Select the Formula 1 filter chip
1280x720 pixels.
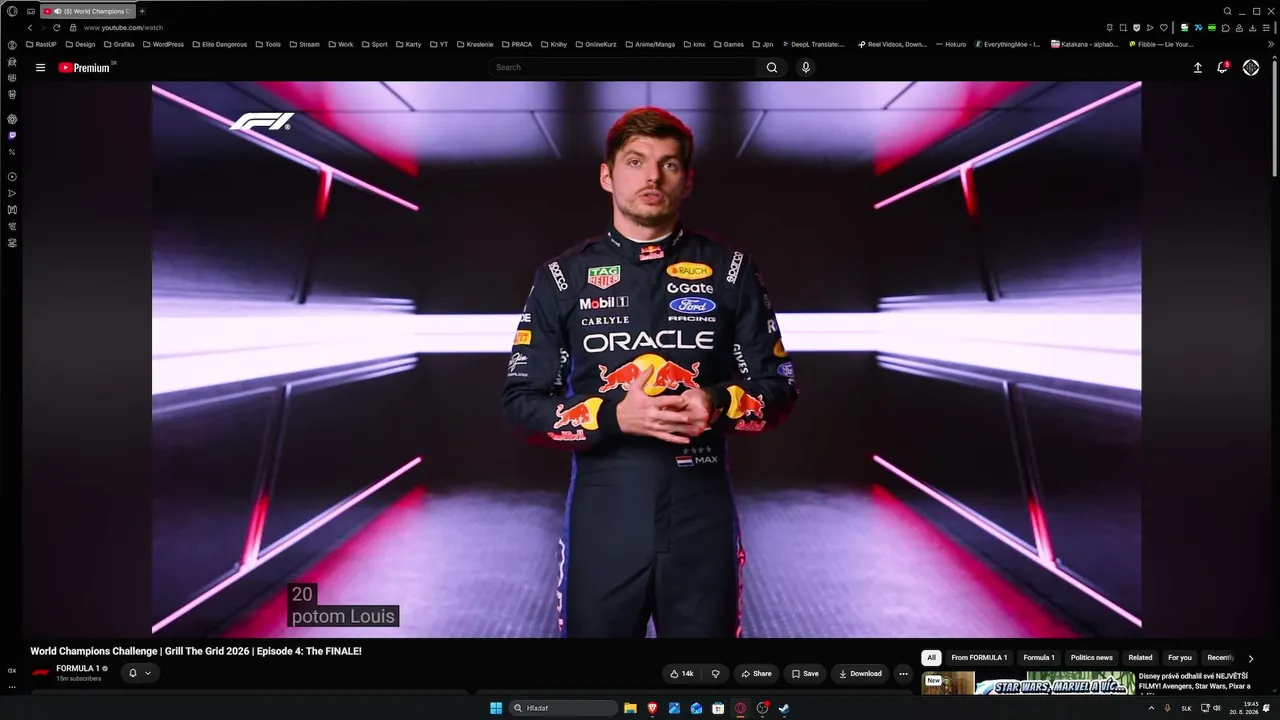1039,658
